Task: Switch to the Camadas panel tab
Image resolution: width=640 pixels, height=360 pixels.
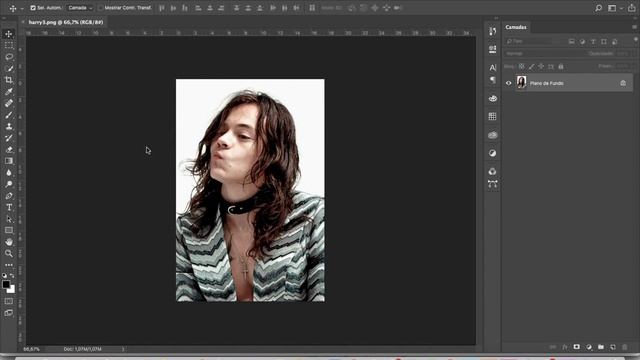Action: 516,27
